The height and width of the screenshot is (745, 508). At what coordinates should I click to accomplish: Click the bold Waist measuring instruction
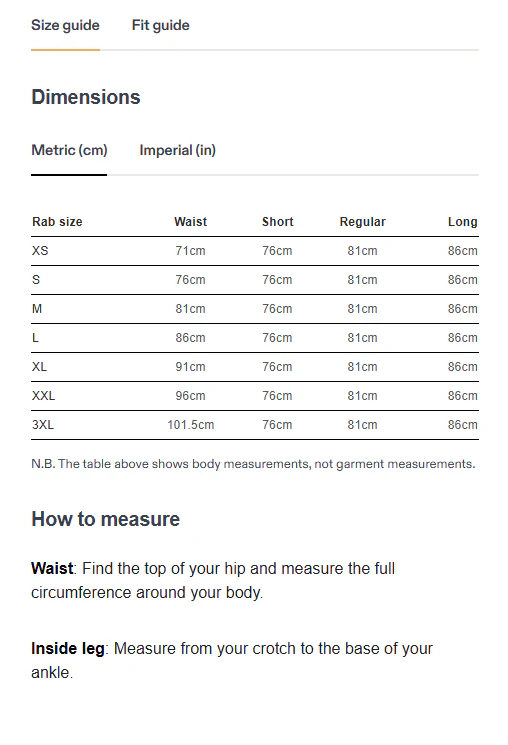52,568
